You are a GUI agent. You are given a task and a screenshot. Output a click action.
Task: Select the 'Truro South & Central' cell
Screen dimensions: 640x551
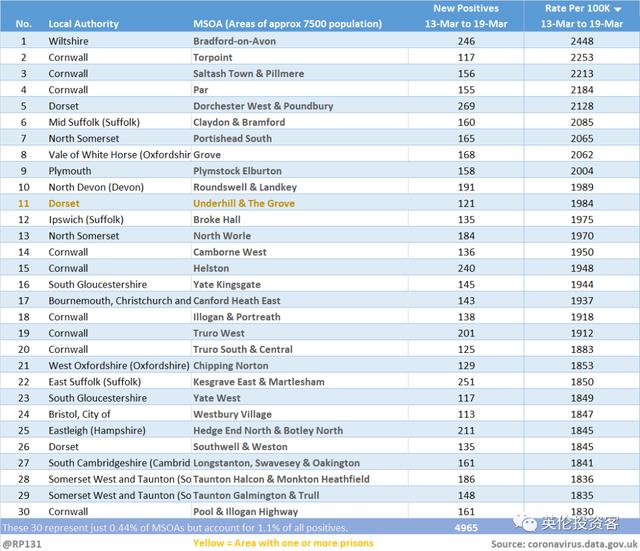pyautogui.click(x=243, y=350)
